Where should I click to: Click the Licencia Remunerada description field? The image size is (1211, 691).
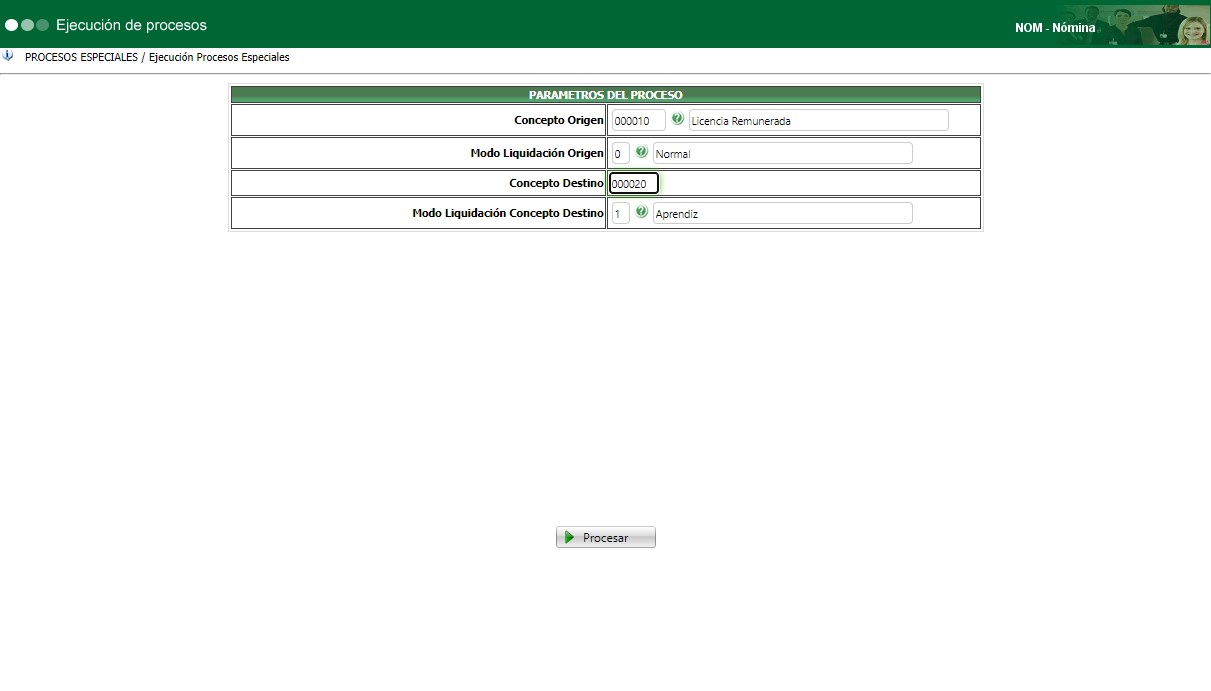pos(819,120)
